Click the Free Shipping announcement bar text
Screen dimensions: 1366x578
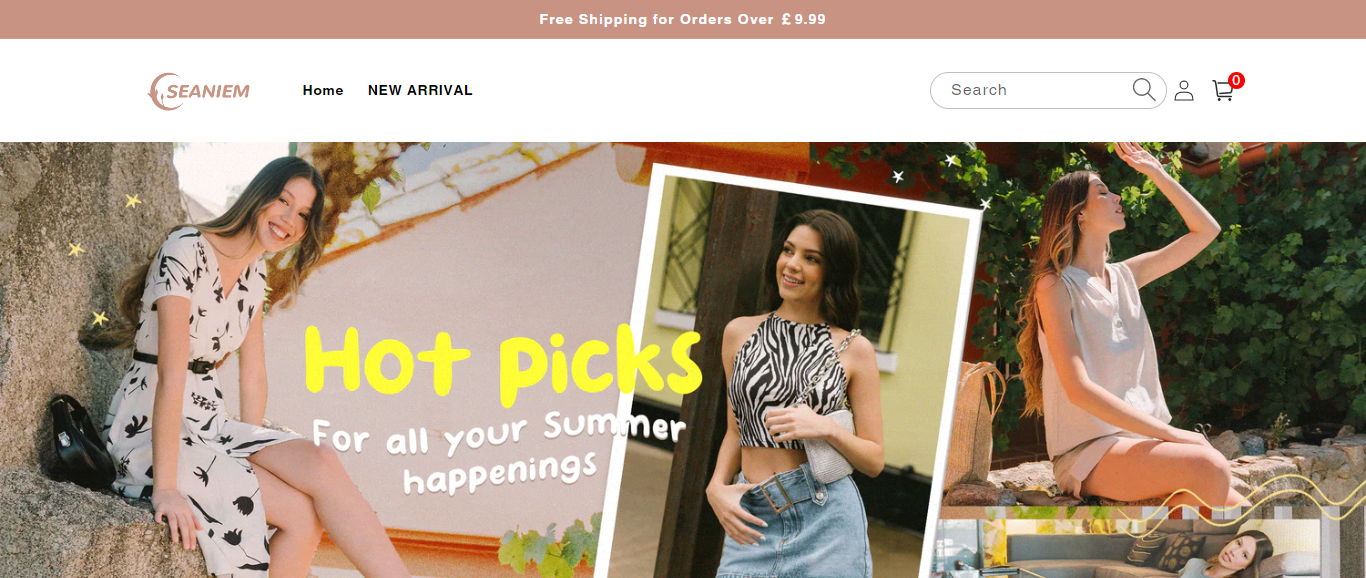tap(683, 19)
